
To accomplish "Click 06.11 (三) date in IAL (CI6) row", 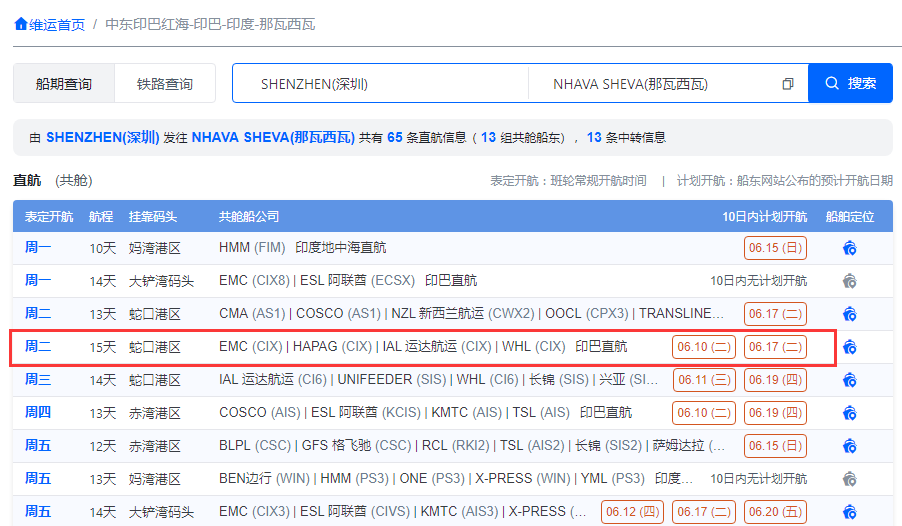I will tap(704, 380).
